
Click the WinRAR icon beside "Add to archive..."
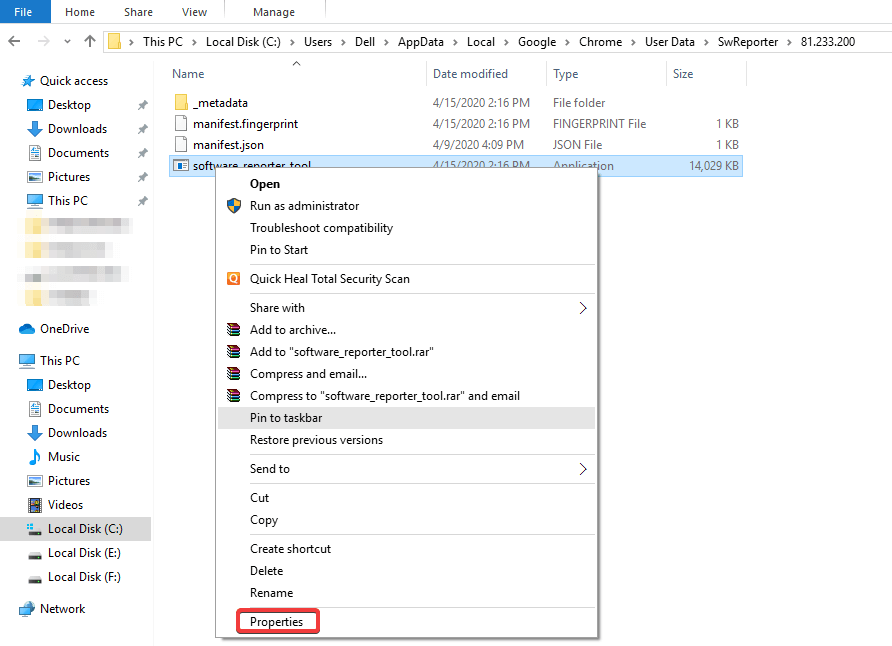(x=233, y=330)
